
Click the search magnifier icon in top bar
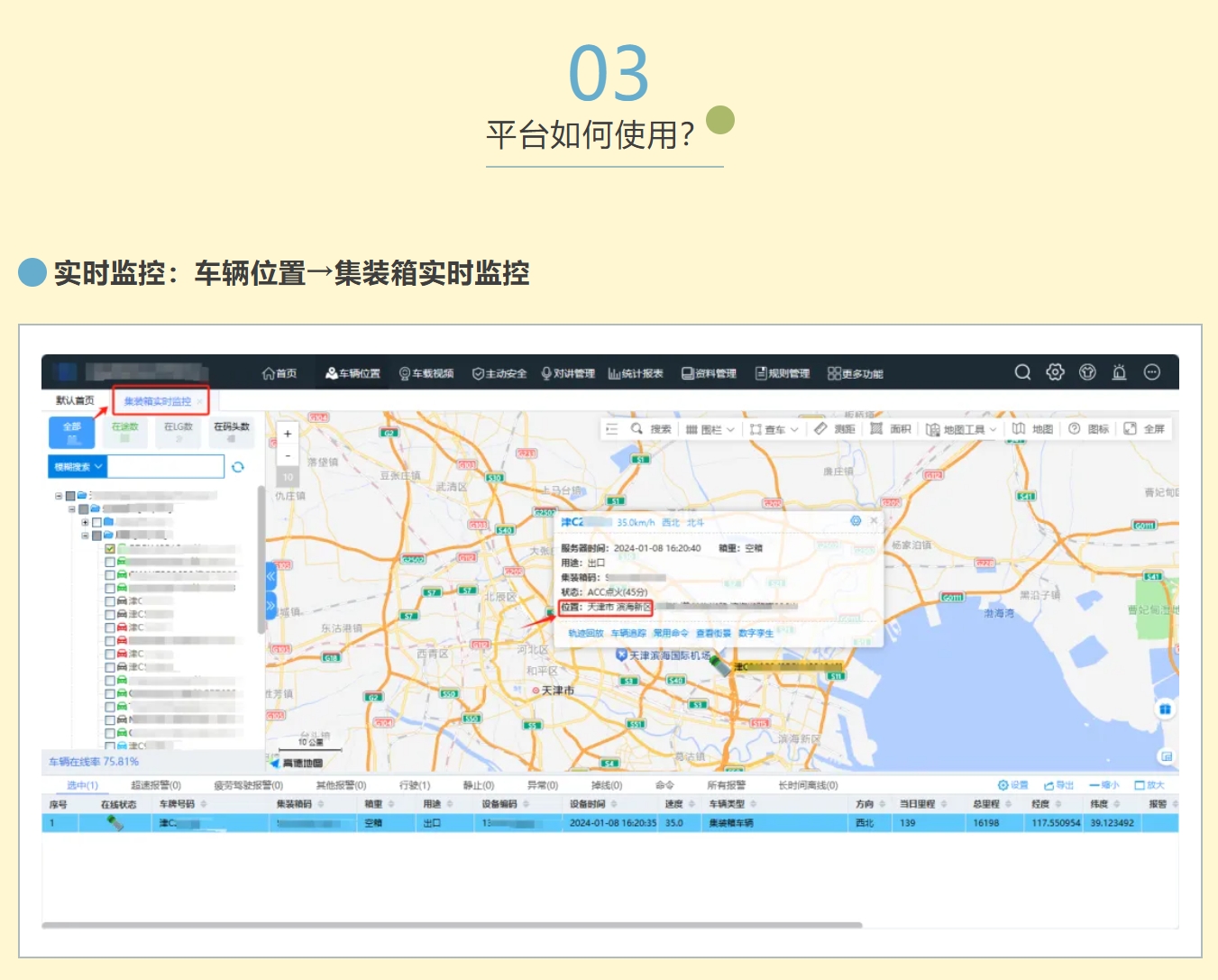(x=1022, y=372)
